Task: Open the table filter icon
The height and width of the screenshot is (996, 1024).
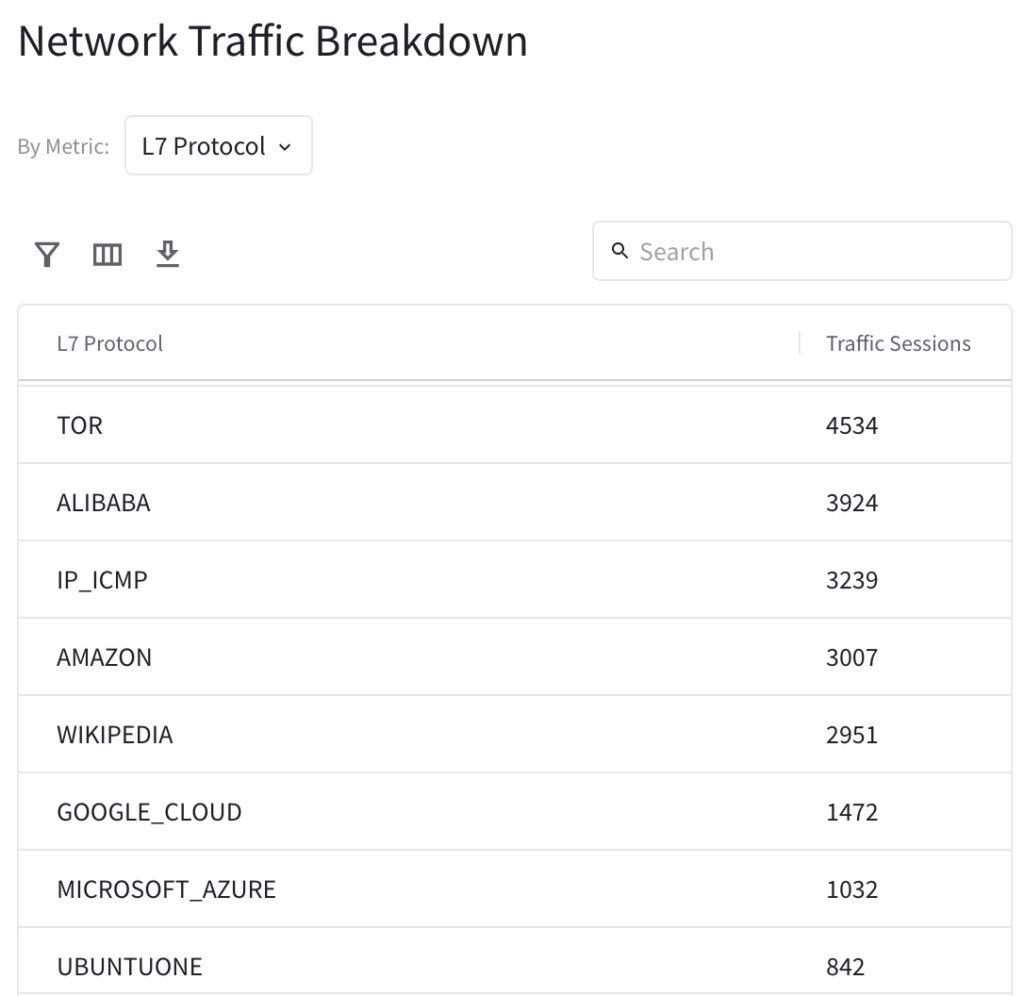Action: pyautogui.click(x=47, y=254)
